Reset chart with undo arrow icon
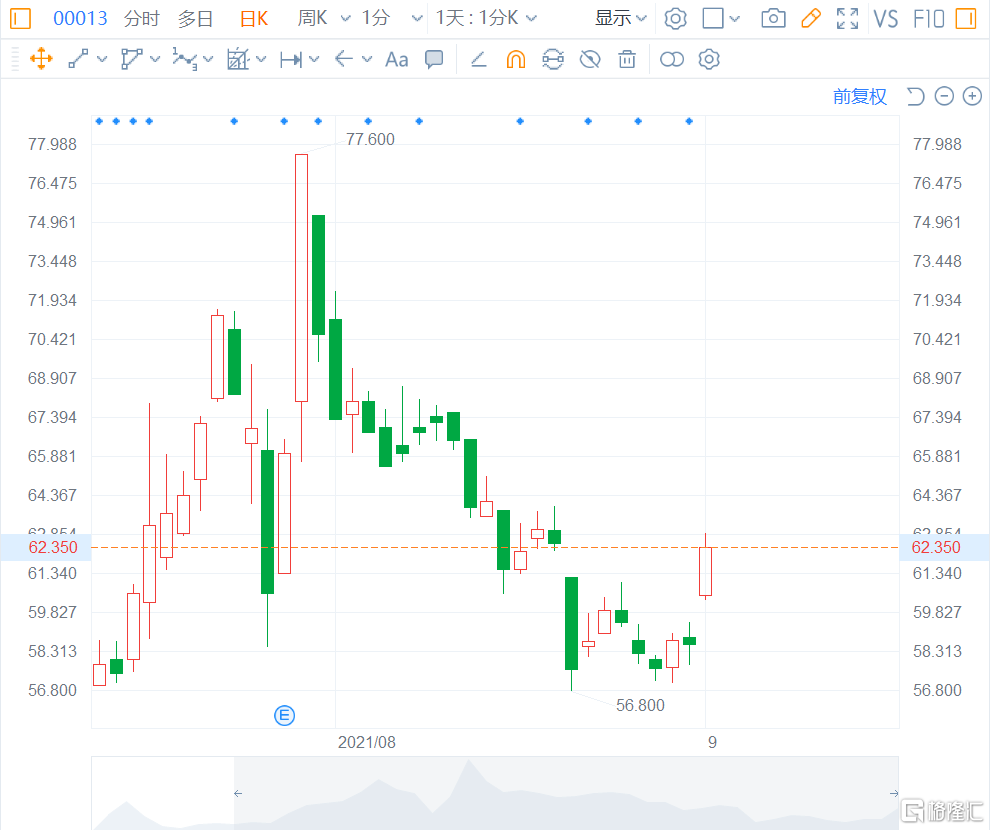This screenshot has width=990, height=830. tap(915, 97)
